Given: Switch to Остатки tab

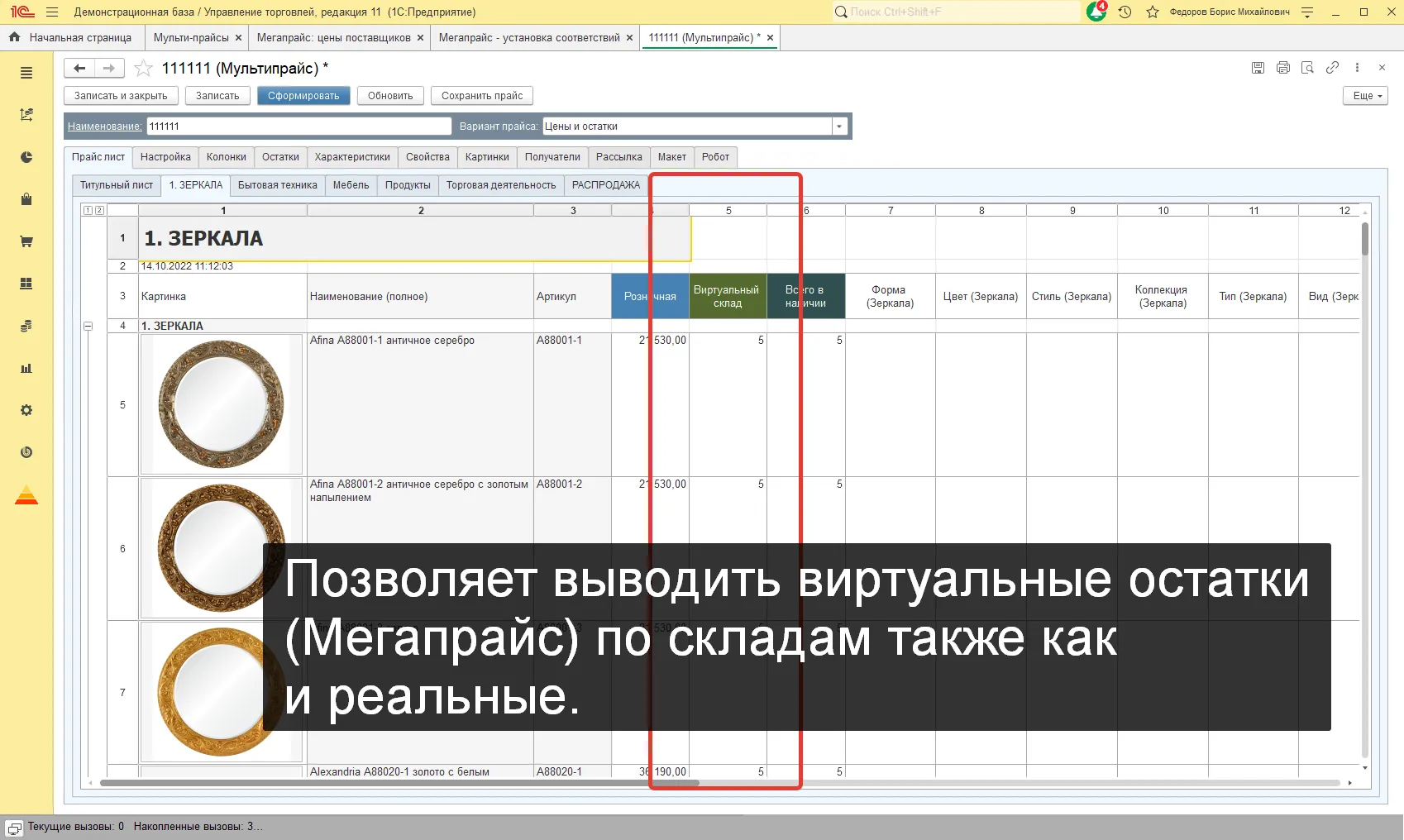Looking at the screenshot, I should tap(280, 157).
